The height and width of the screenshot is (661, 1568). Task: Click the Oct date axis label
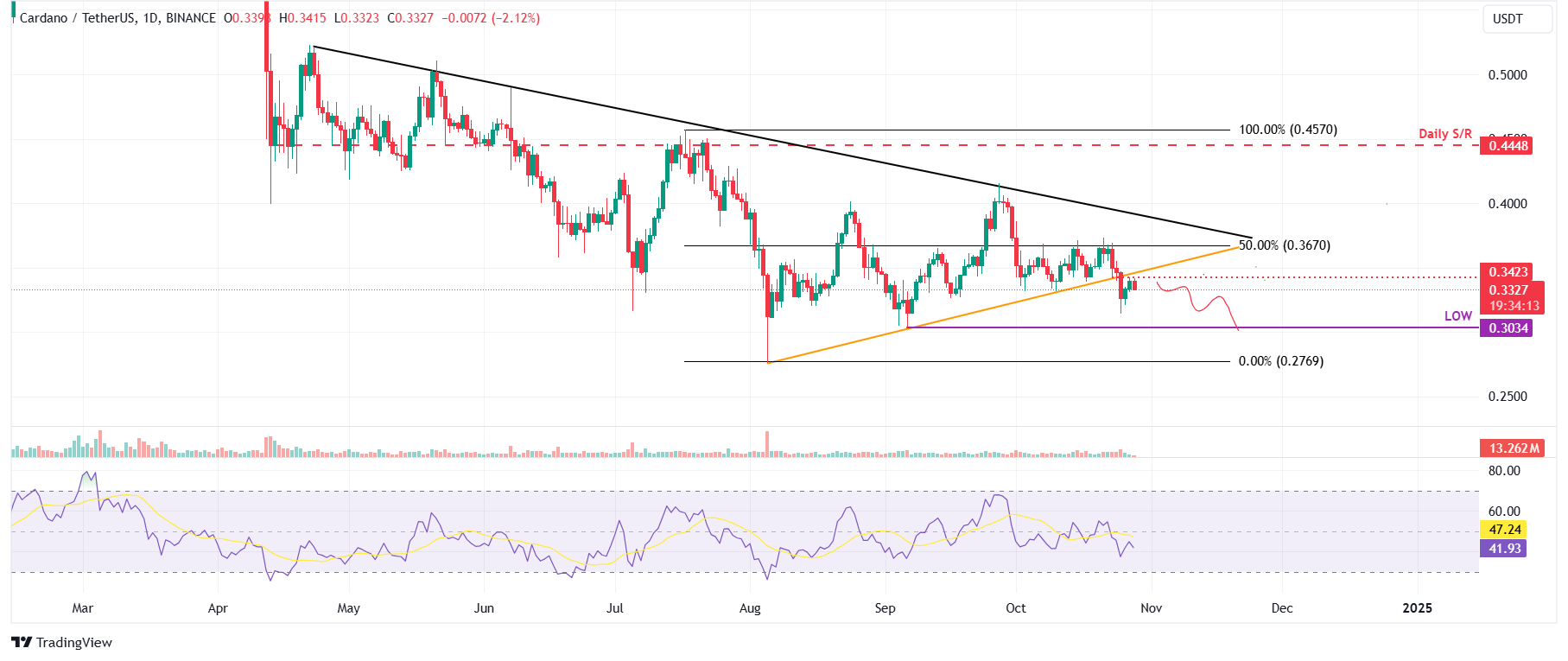click(x=1016, y=608)
